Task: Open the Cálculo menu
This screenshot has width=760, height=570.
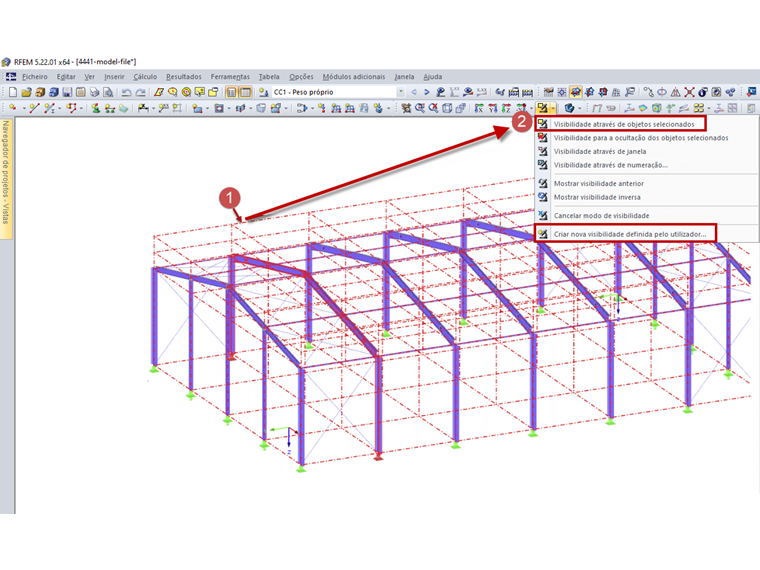Action: pyautogui.click(x=145, y=77)
